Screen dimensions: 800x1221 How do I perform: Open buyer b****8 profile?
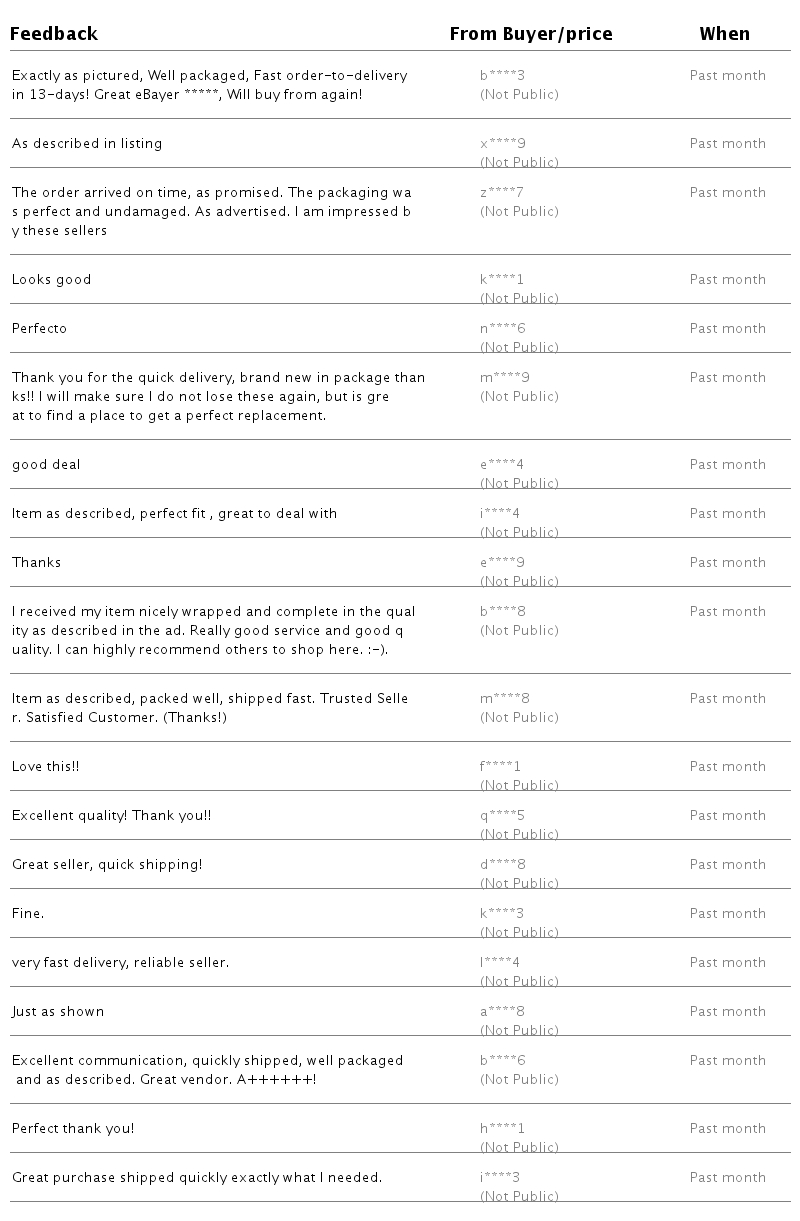[x=502, y=611]
